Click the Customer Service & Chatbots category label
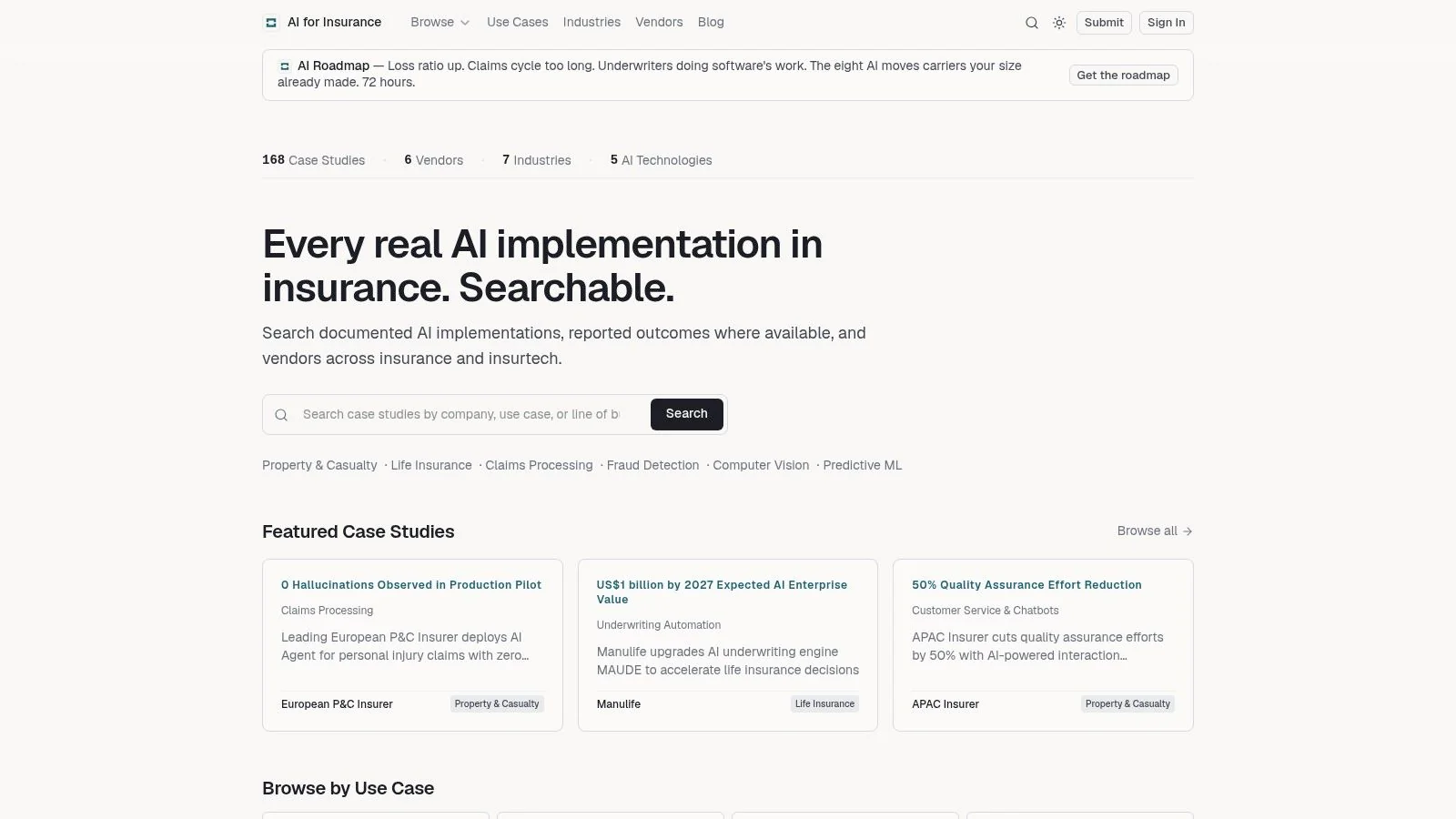This screenshot has height=819, width=1456. click(x=986, y=611)
